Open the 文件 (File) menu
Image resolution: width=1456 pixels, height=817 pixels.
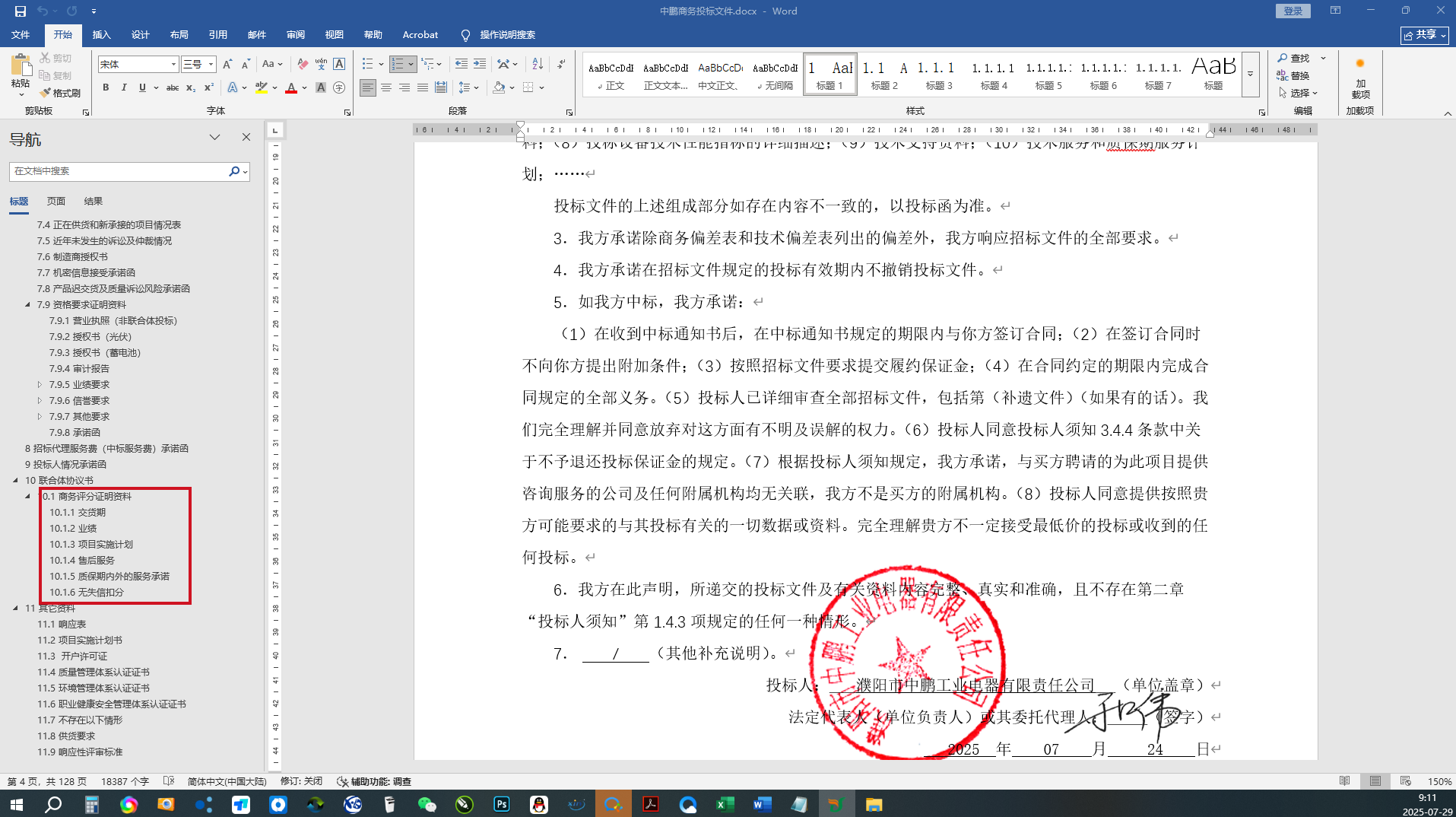point(21,34)
